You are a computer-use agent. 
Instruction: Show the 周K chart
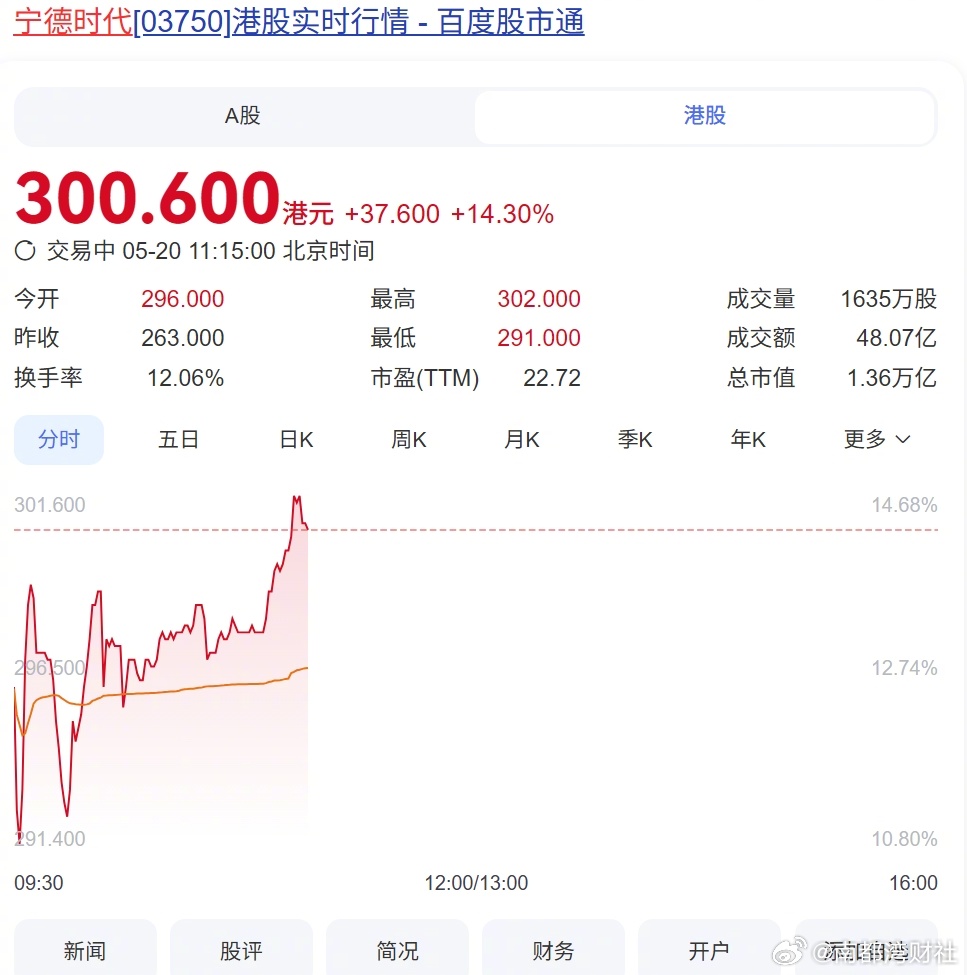coord(409,440)
